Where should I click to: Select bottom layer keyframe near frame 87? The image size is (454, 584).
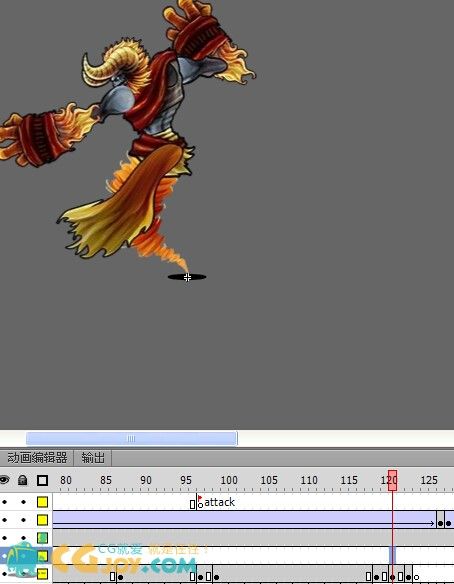click(120, 577)
